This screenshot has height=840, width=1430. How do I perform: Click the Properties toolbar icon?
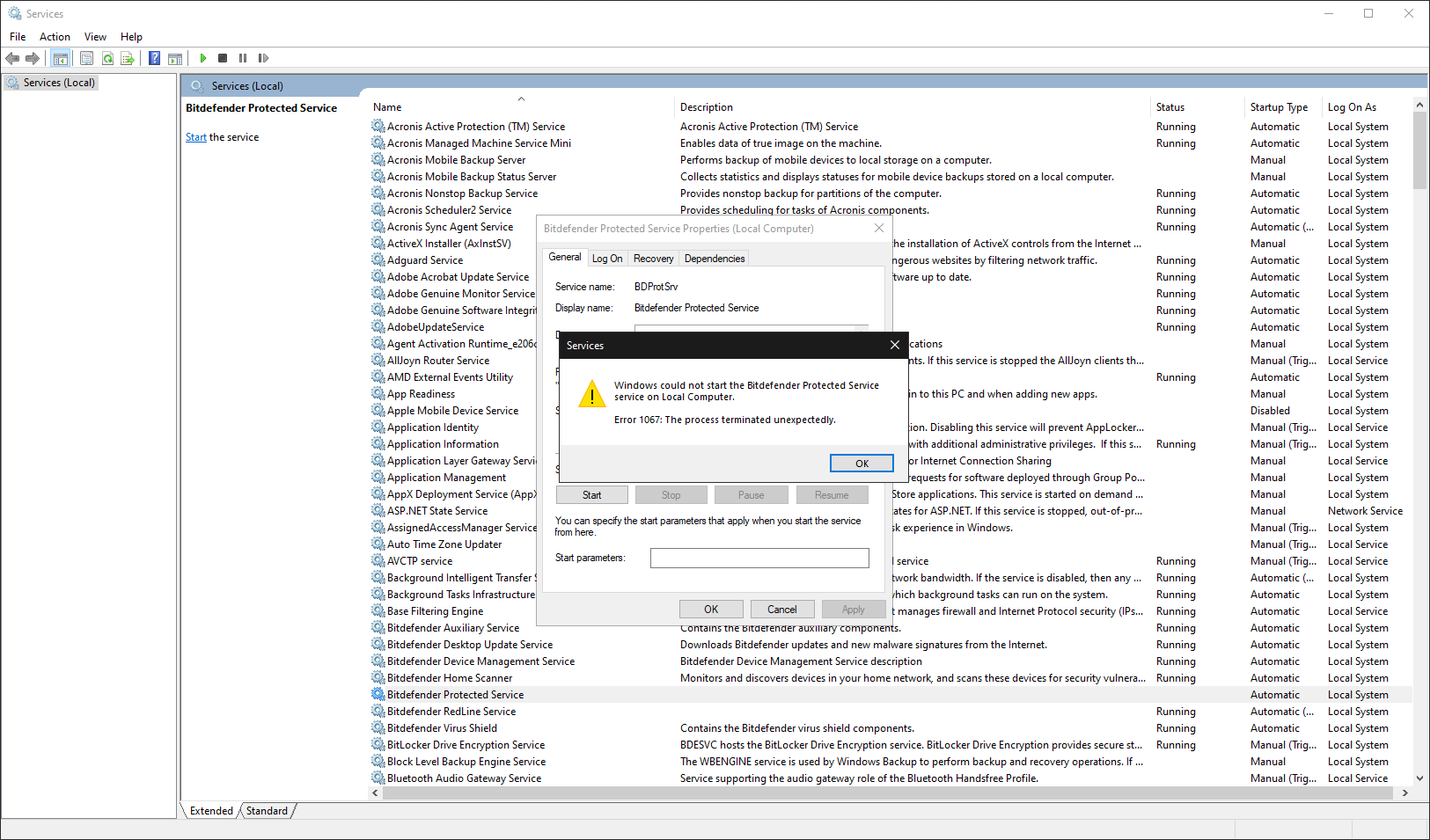86,58
